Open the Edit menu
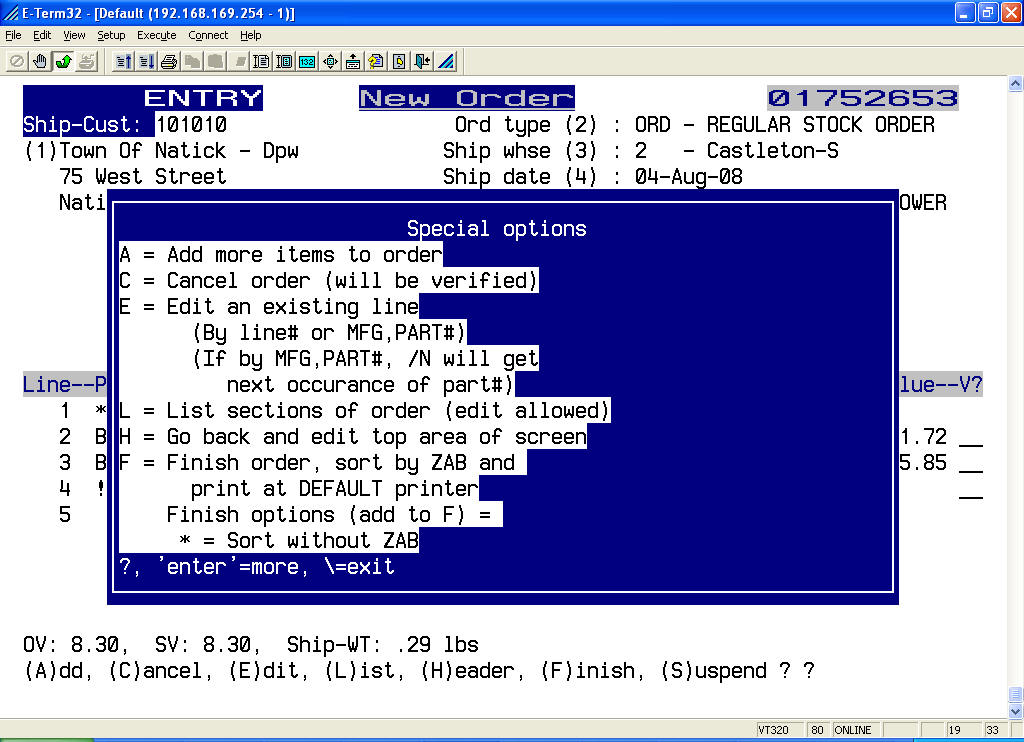This screenshot has width=1024, height=742. pyautogui.click(x=42, y=35)
